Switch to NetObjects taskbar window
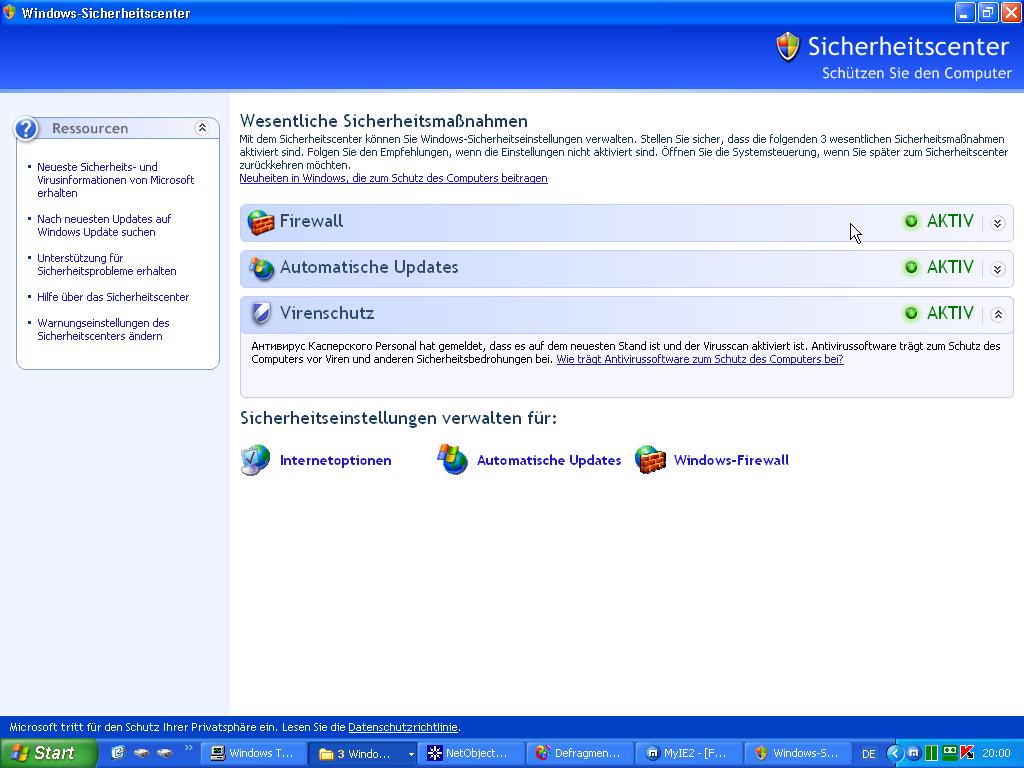This screenshot has height=768, width=1024. point(470,754)
